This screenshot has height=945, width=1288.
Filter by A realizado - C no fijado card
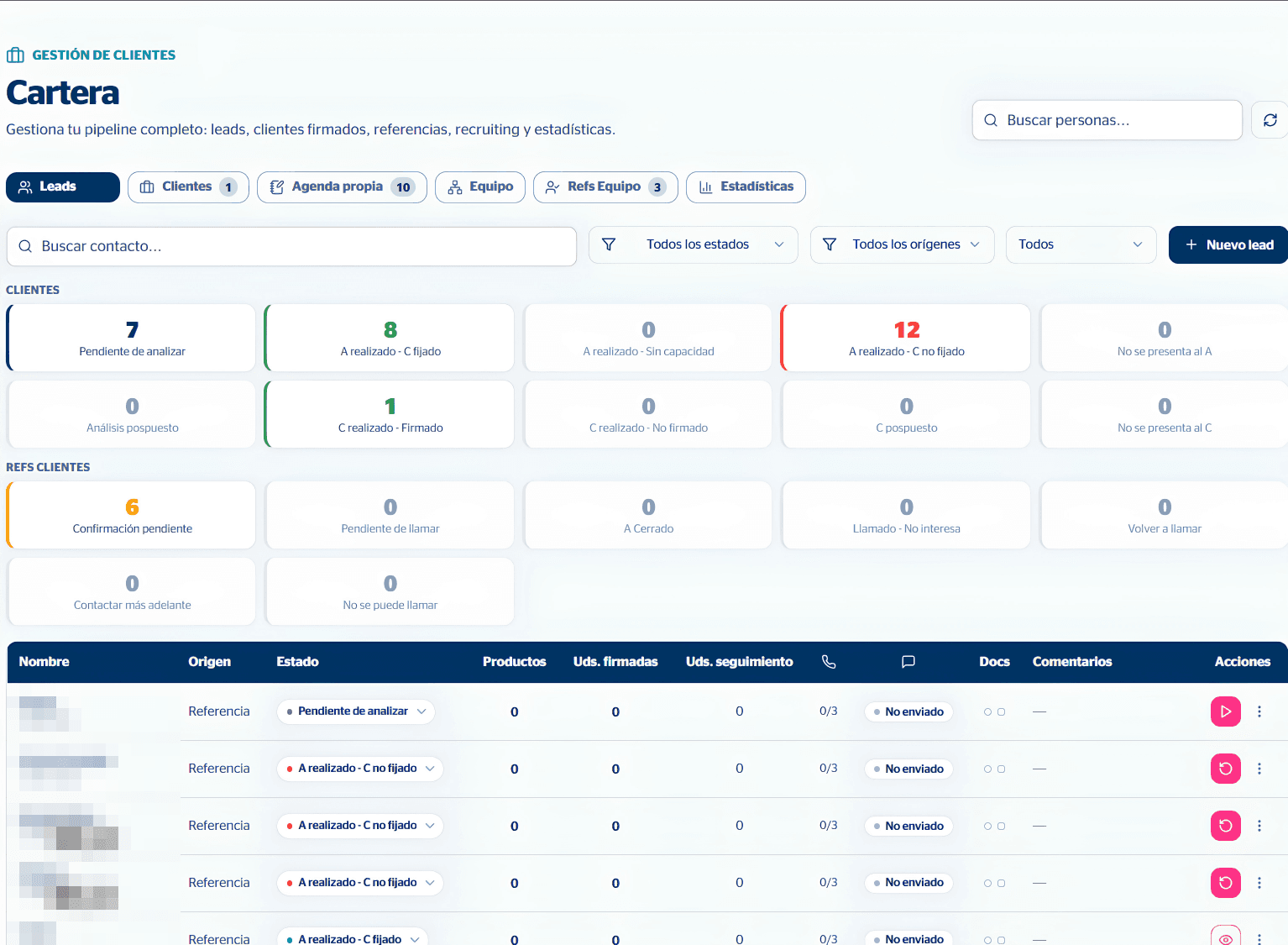(x=906, y=338)
